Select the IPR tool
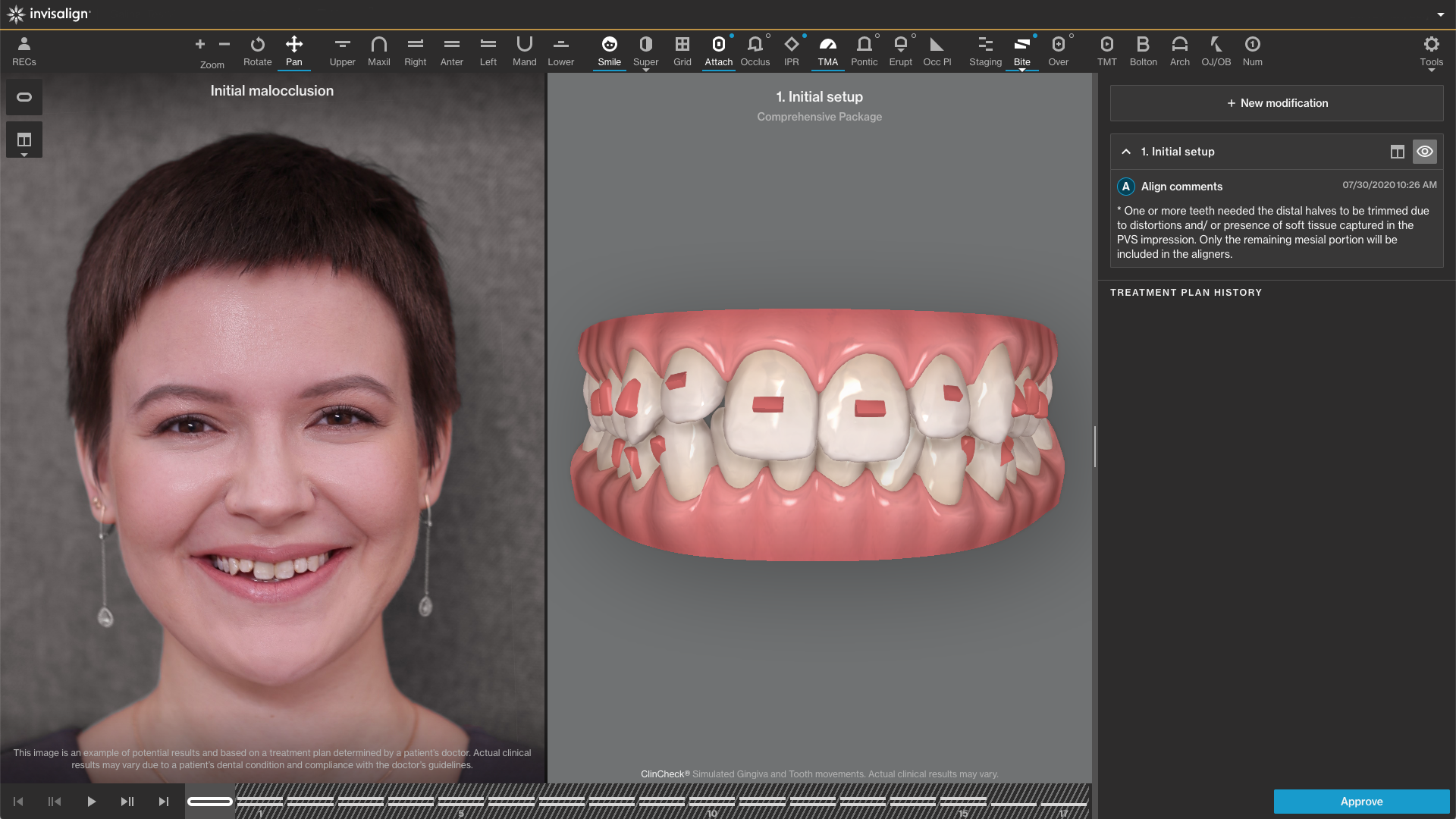 (791, 50)
